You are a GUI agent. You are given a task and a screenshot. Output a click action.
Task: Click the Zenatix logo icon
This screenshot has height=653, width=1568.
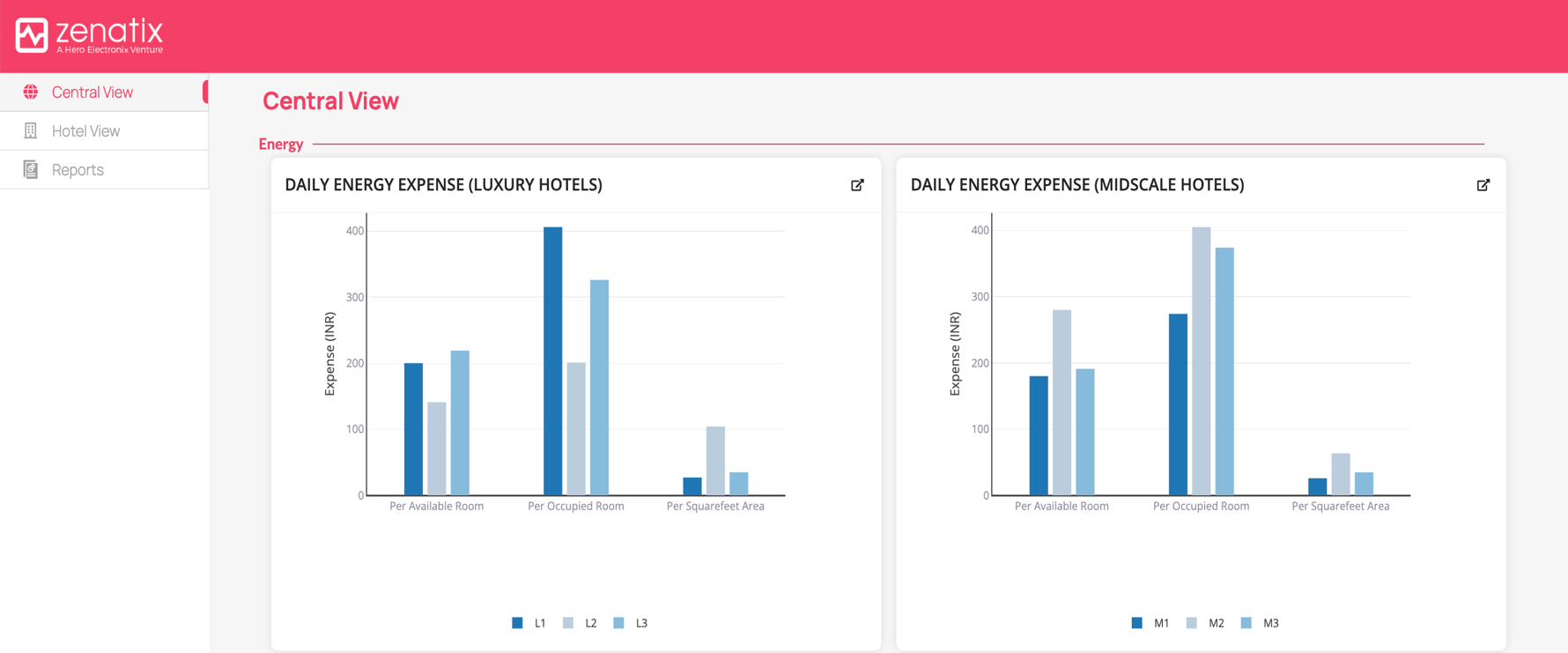pyautogui.click(x=32, y=35)
